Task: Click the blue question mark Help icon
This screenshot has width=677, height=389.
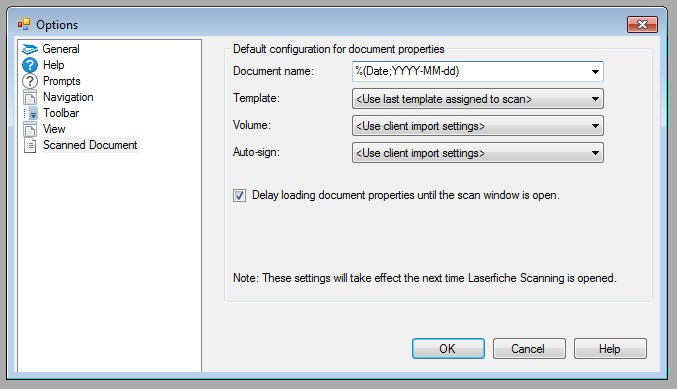Action: (x=30, y=65)
